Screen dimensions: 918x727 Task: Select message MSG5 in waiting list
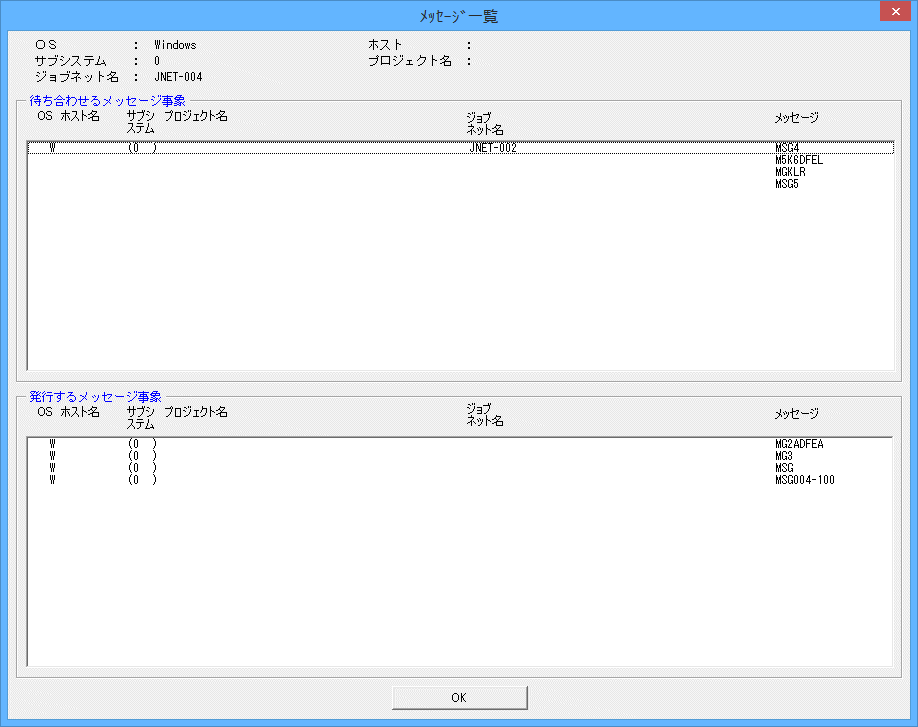point(786,184)
